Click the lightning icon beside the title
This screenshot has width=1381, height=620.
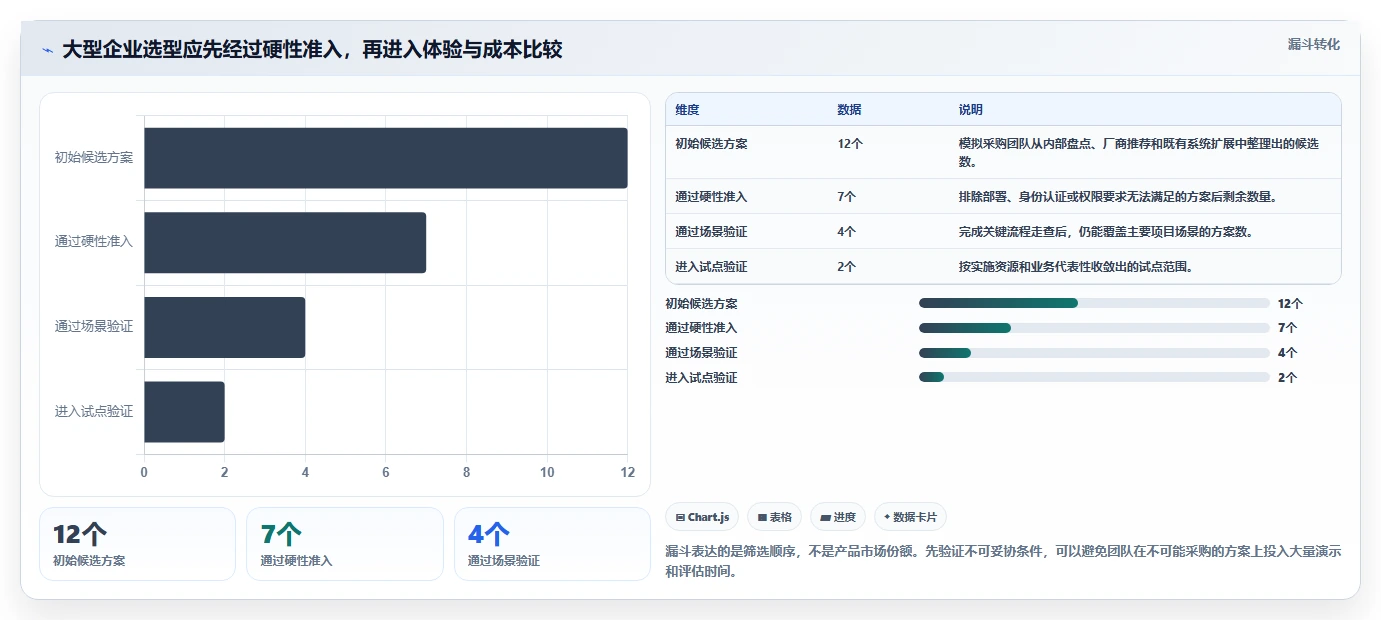[48, 50]
